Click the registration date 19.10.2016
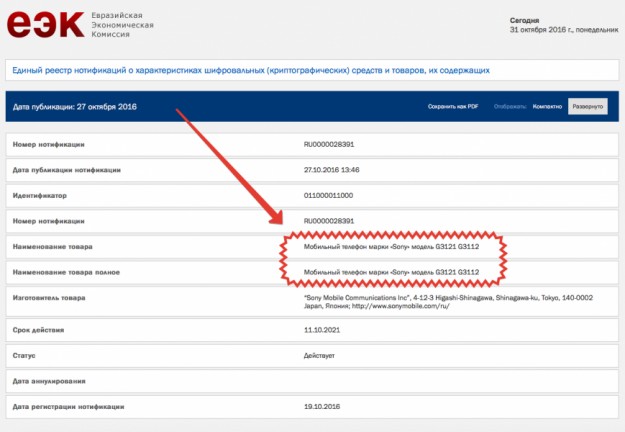625x432 pixels. [x=322, y=406]
